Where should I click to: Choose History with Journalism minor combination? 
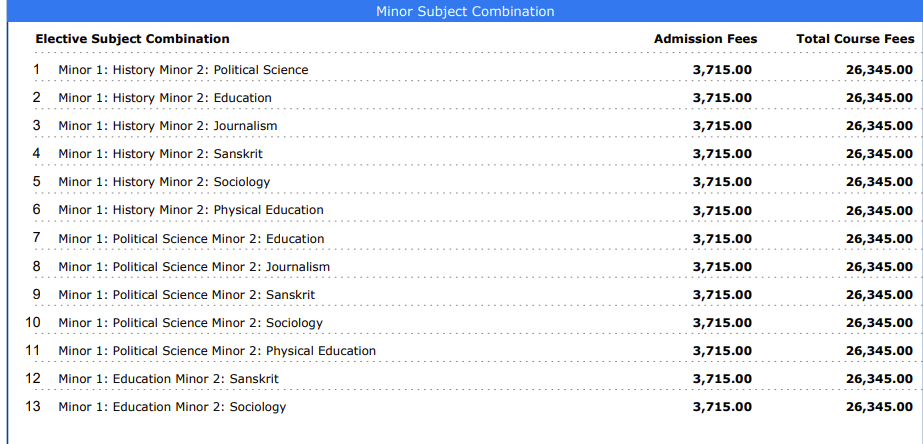pyautogui.click(x=168, y=126)
